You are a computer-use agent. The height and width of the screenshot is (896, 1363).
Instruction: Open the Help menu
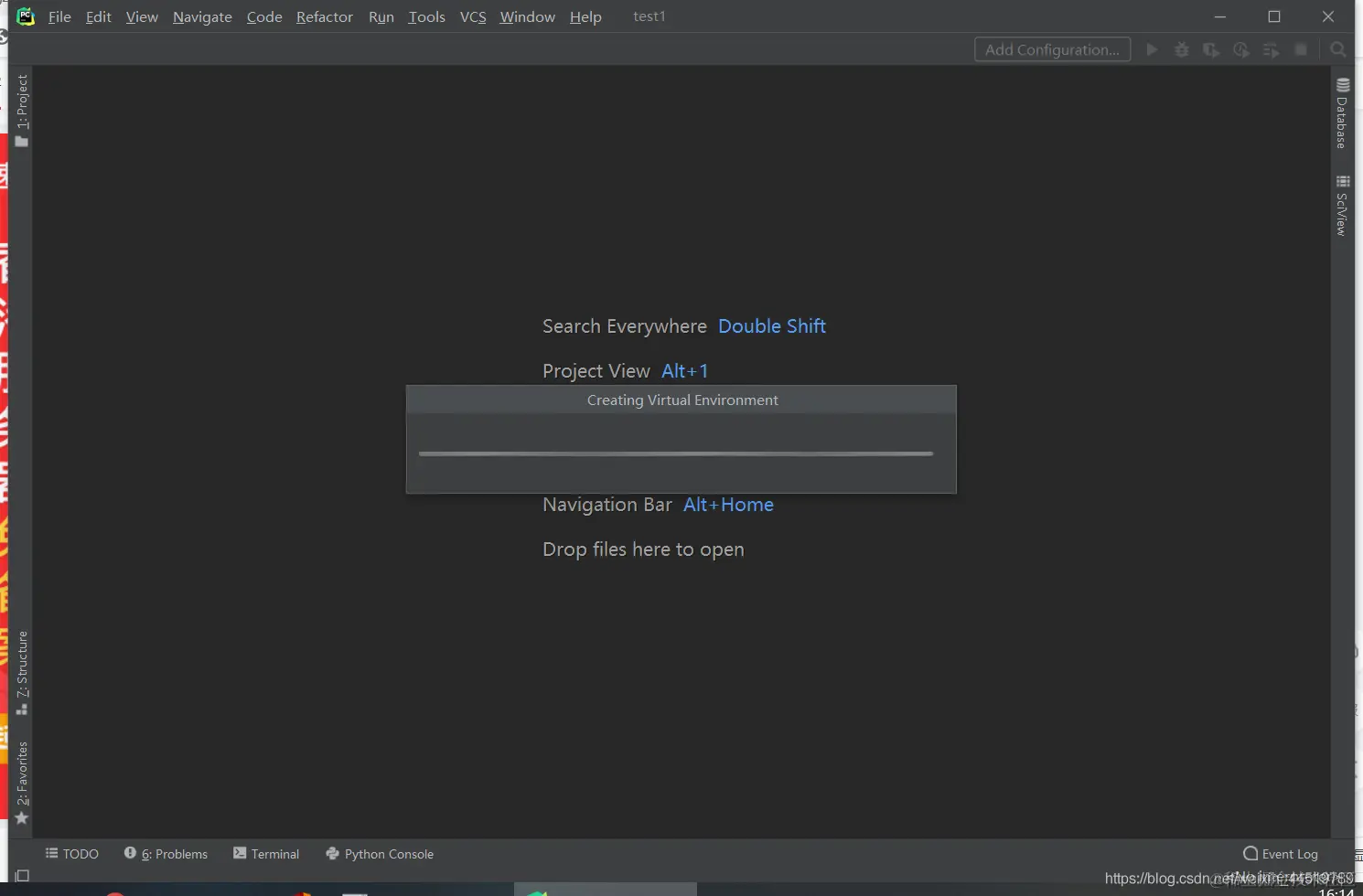585,16
